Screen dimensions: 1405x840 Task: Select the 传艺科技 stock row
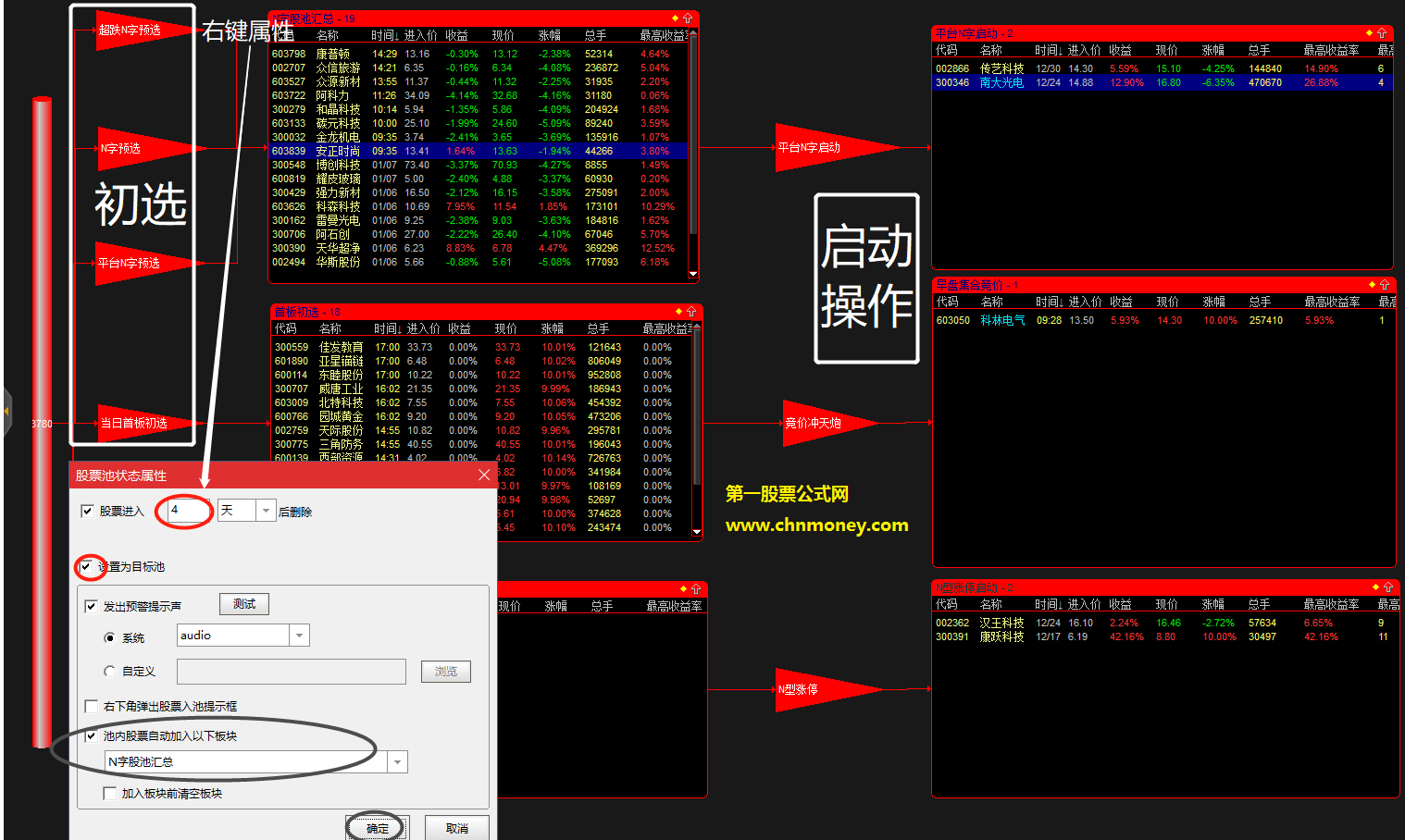click(x=1163, y=68)
